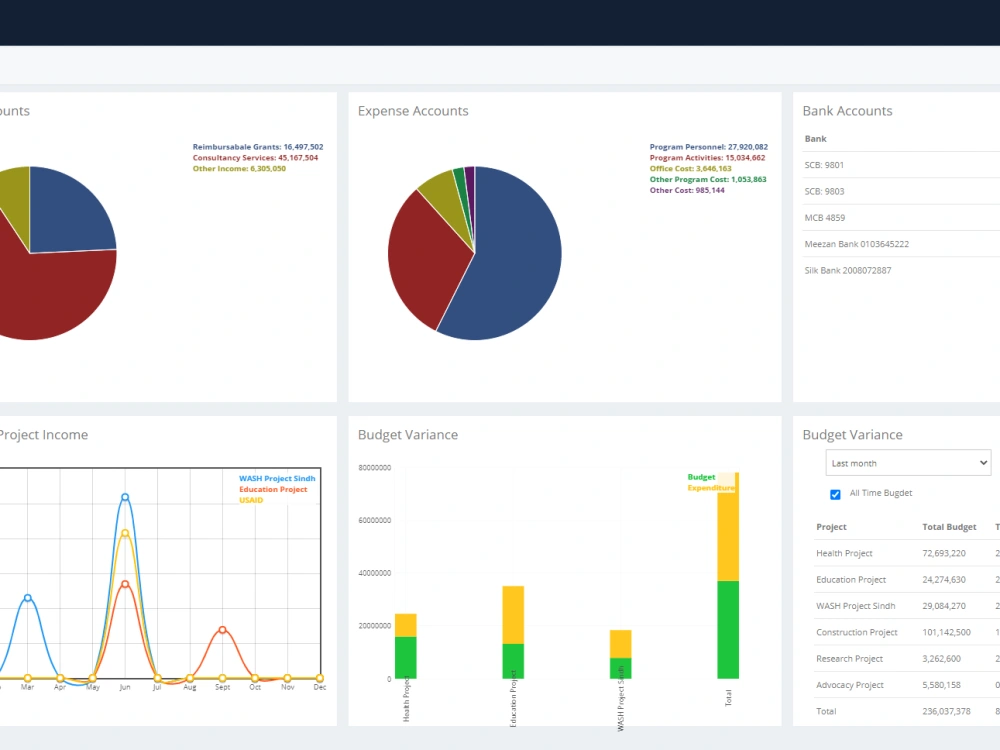
Task: Open the Last month dropdown
Action: 908,463
